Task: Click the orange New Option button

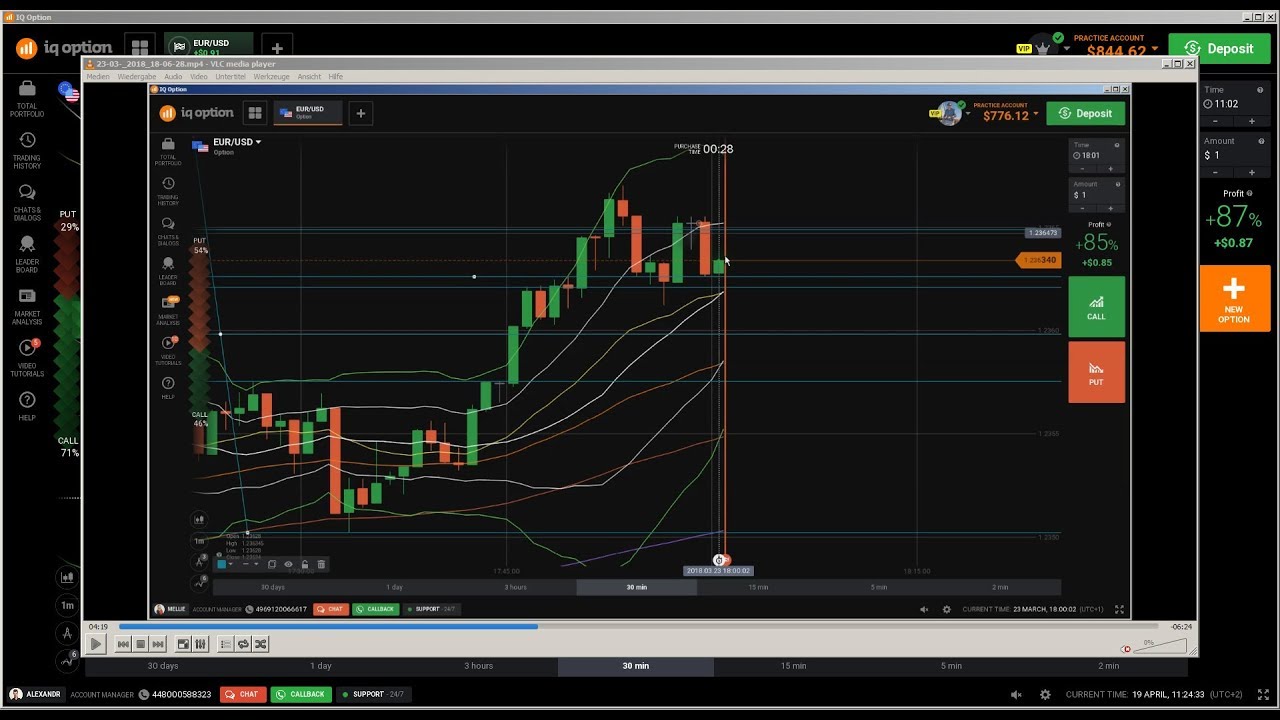Action: pos(1234,298)
